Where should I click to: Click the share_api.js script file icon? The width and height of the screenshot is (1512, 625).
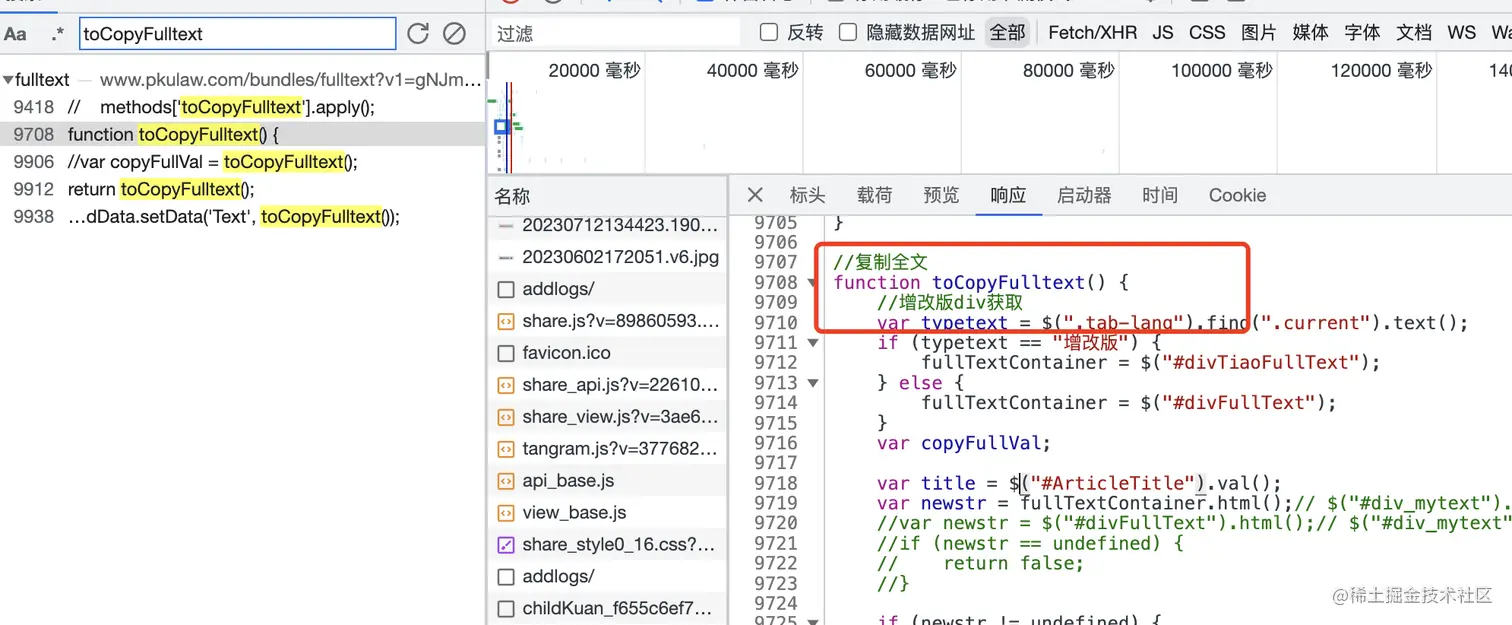505,386
